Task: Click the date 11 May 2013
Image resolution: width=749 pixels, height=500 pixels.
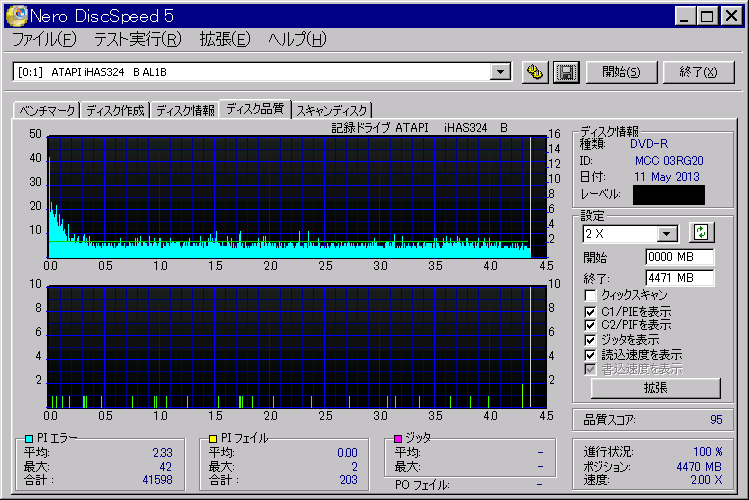Action: pos(667,177)
